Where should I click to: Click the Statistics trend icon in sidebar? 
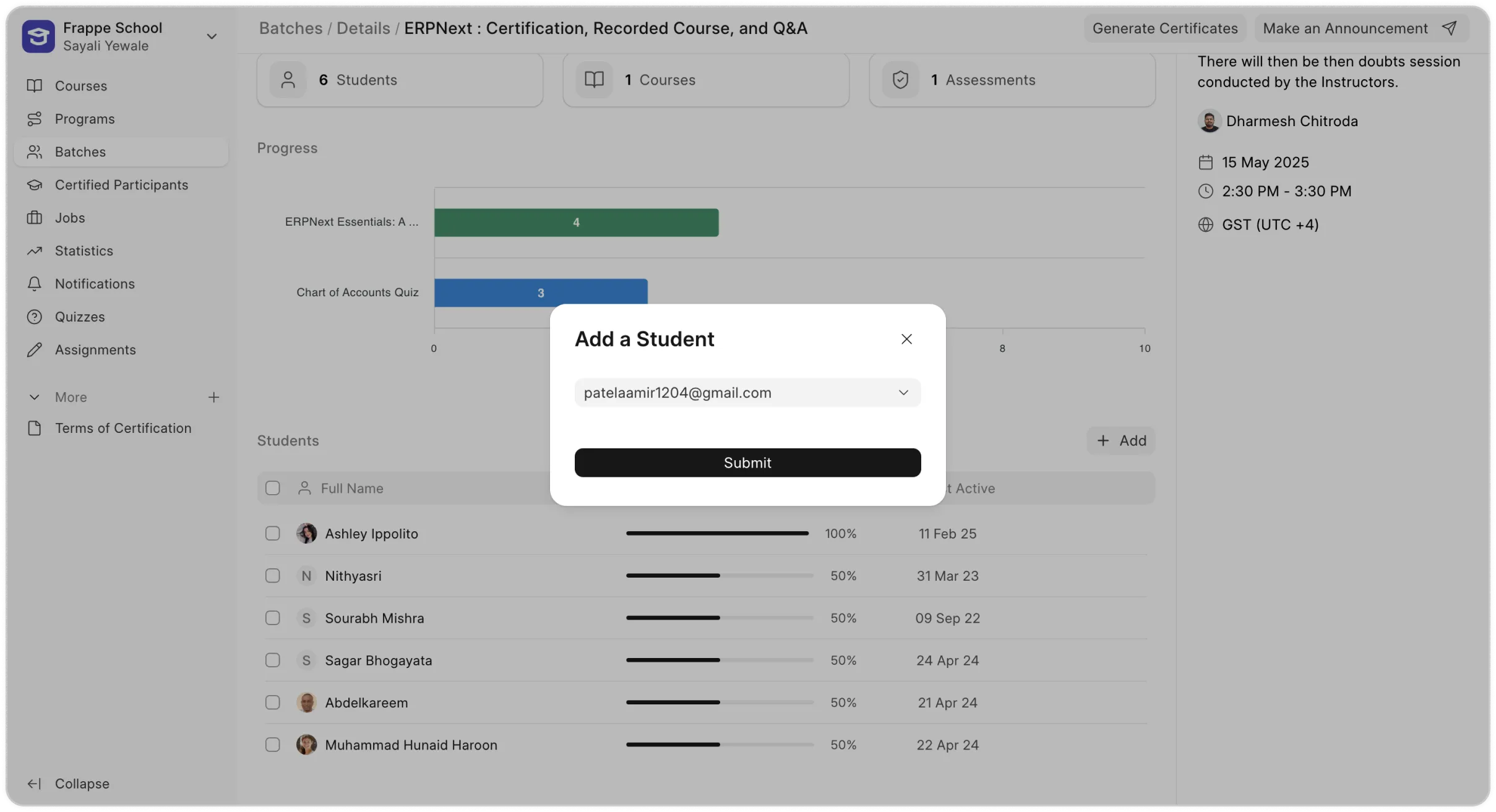click(35, 251)
